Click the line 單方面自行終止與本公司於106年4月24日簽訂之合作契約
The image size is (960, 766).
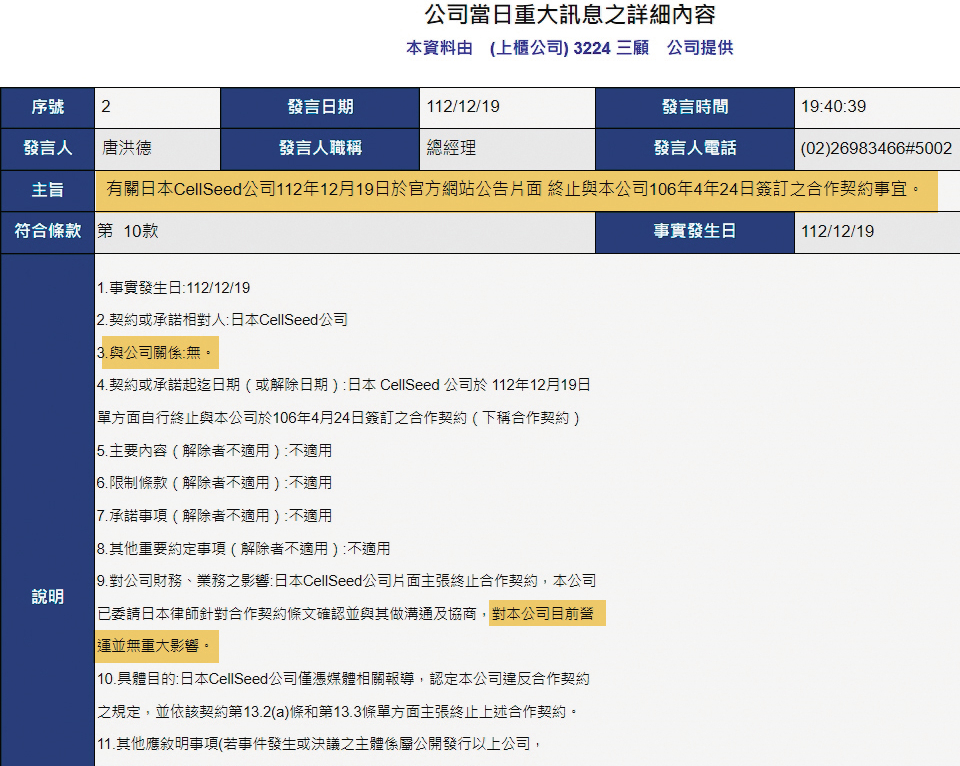pyautogui.click(x=339, y=418)
